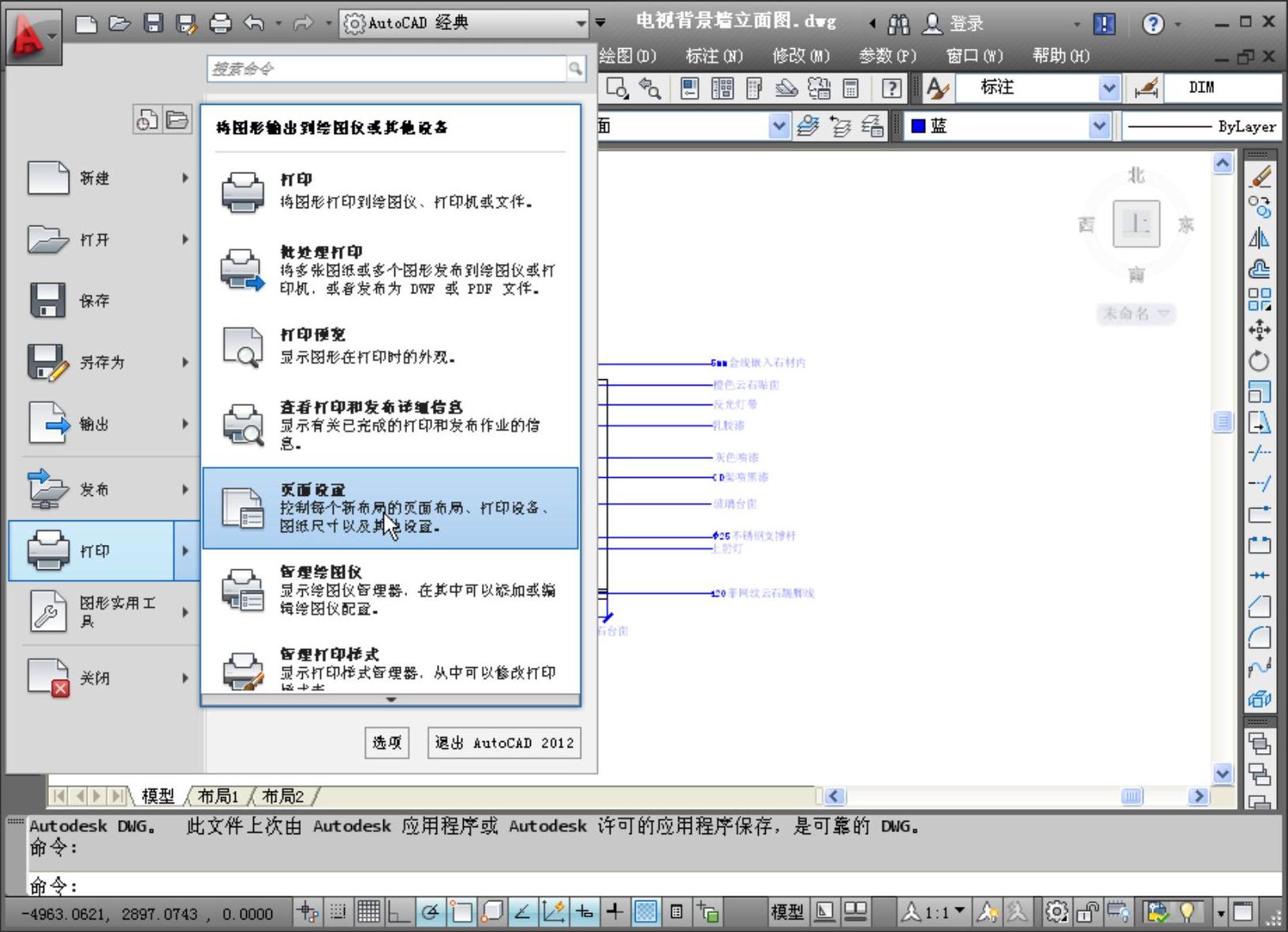
Task: Toggle Snap Mode in the status bar
Action: coord(338,912)
